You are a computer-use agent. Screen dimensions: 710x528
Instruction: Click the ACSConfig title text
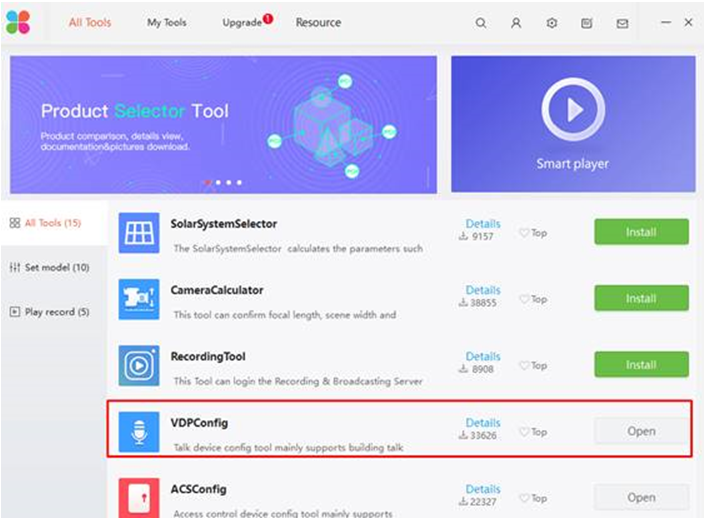[198, 489]
